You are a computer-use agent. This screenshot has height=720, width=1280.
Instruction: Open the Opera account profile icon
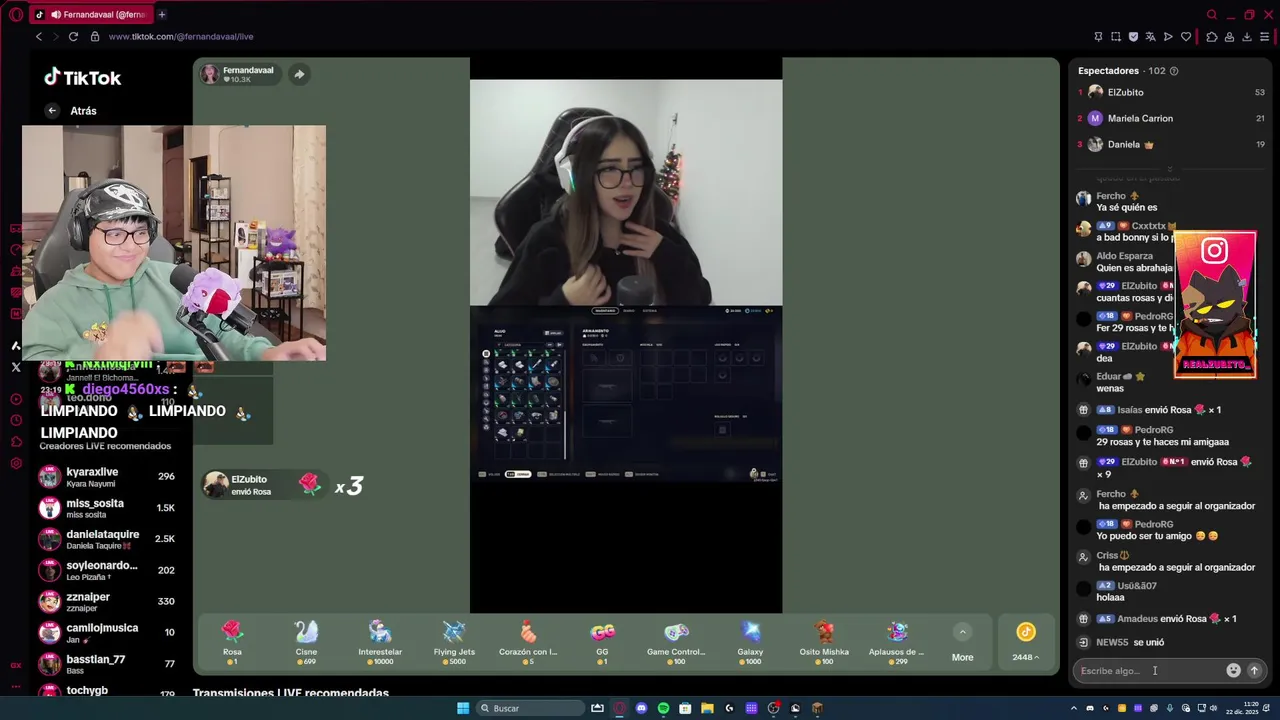click(x=1229, y=37)
